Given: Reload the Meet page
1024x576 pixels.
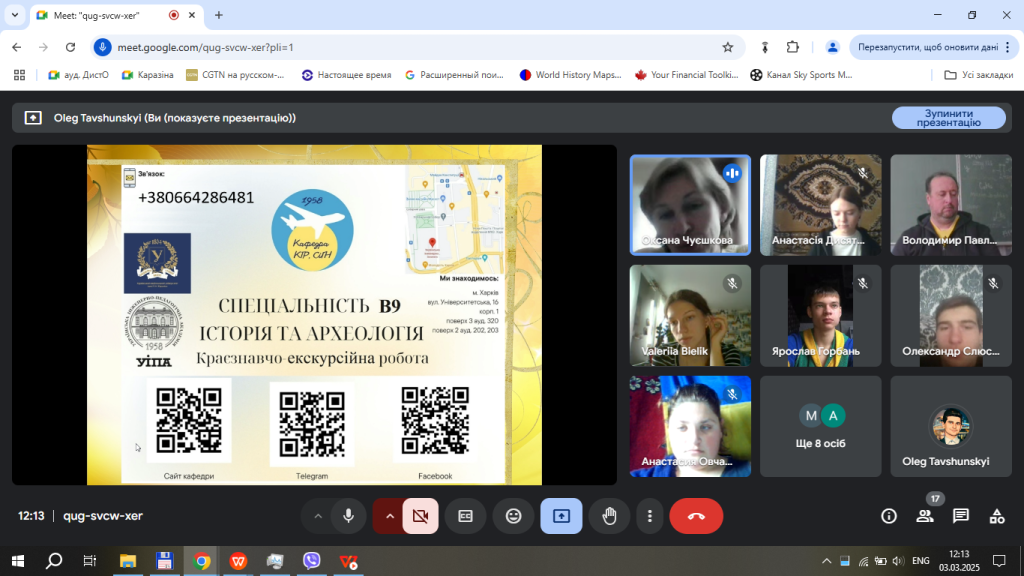Looking at the screenshot, I should [71, 47].
